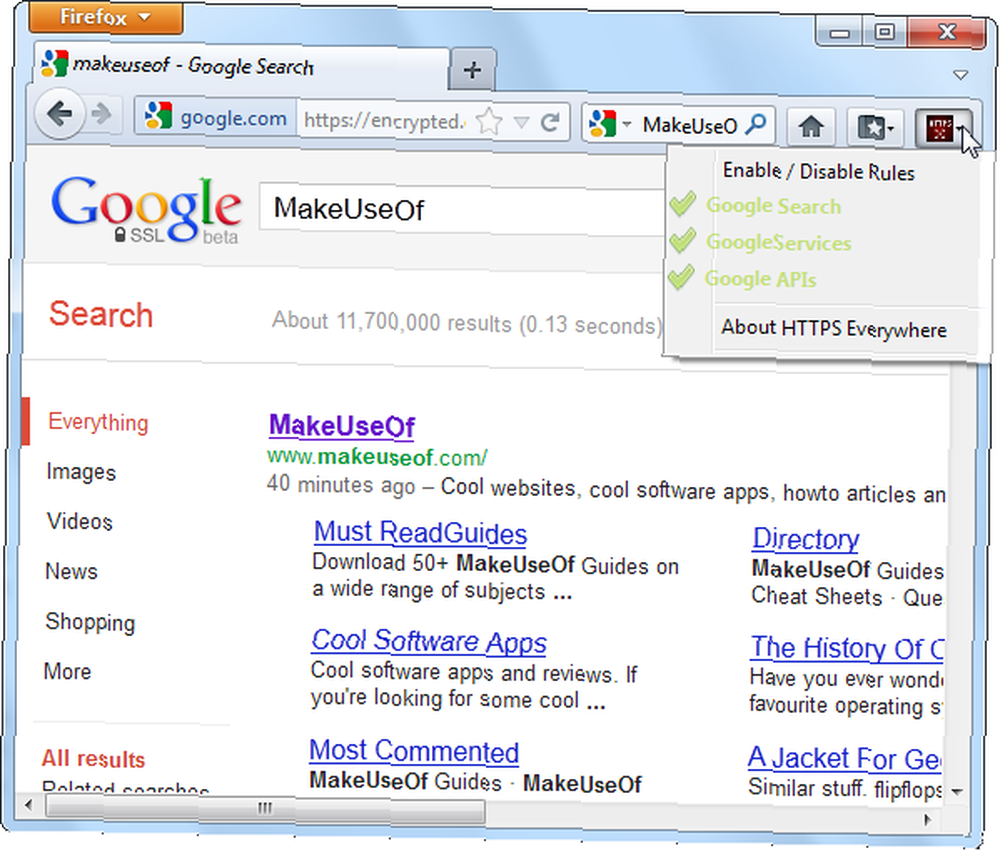1000x851 pixels.
Task: Expand More search categories
Action: click(68, 672)
